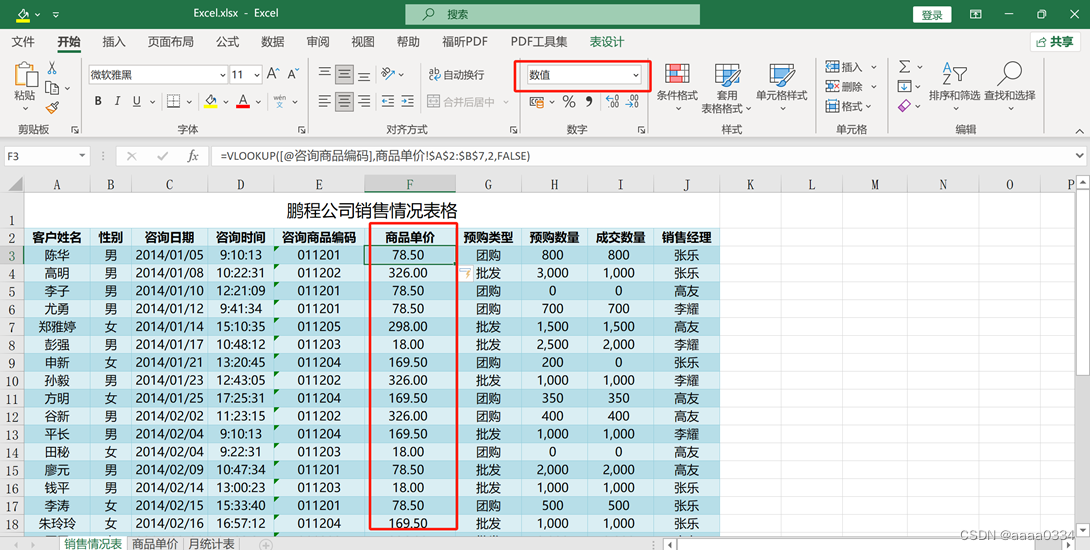Click 插入 insert cells button
1090x550 pixels.
tap(851, 67)
